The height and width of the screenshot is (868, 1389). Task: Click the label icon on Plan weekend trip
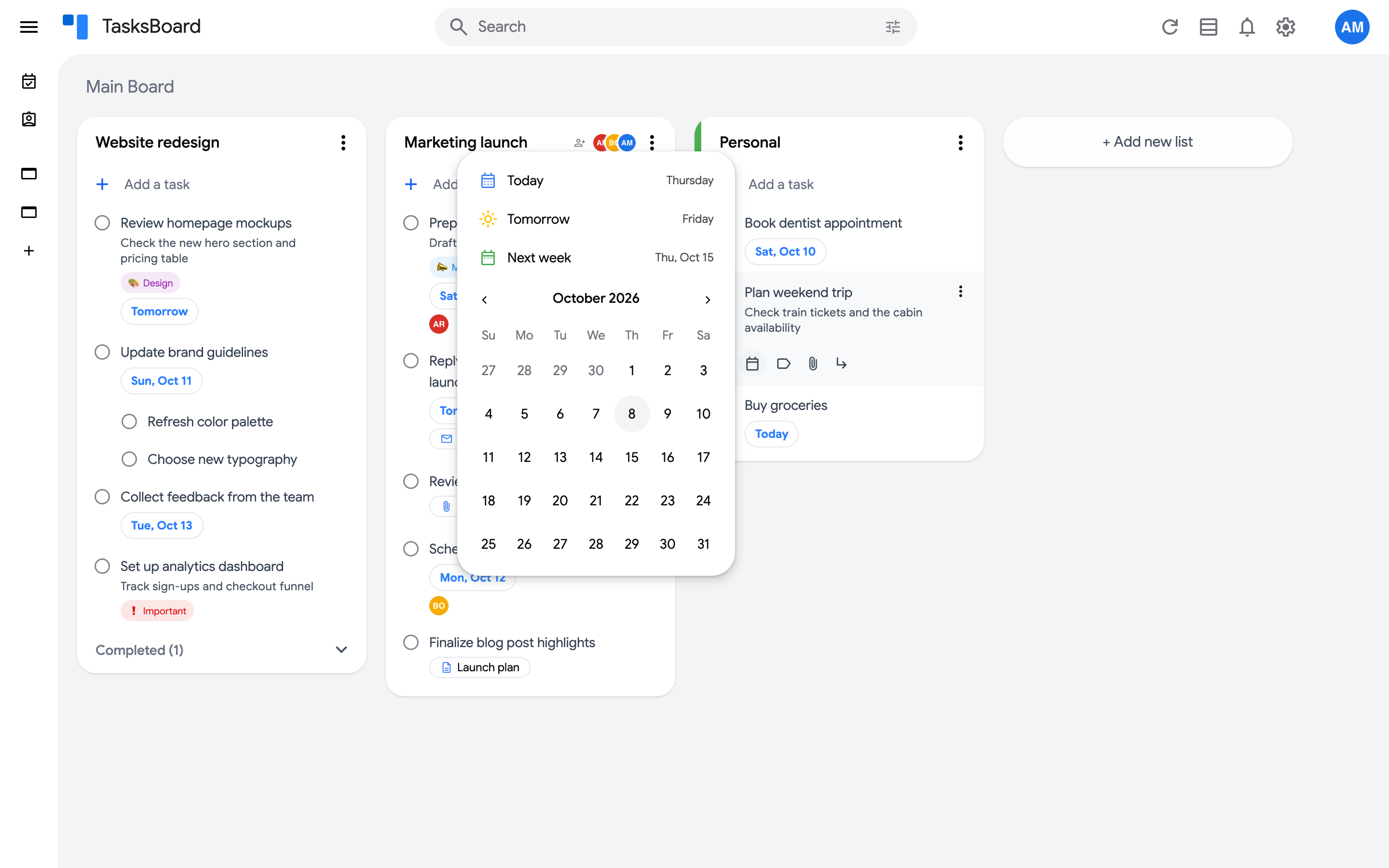point(783,364)
